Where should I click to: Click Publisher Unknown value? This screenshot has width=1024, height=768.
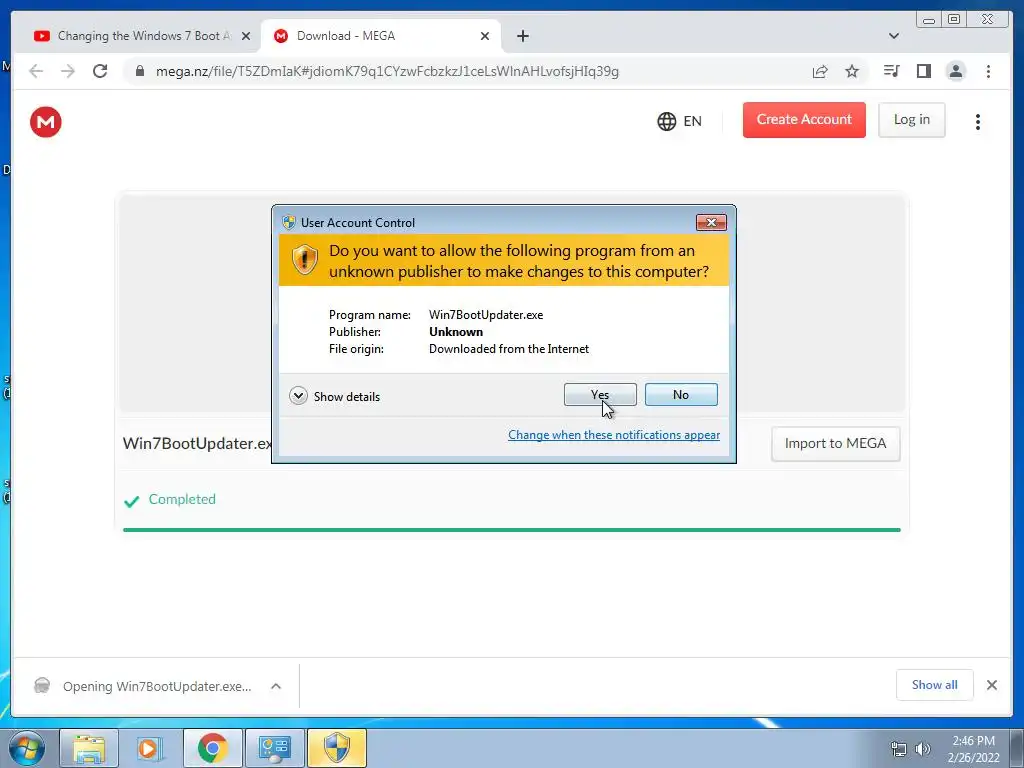pos(456,332)
